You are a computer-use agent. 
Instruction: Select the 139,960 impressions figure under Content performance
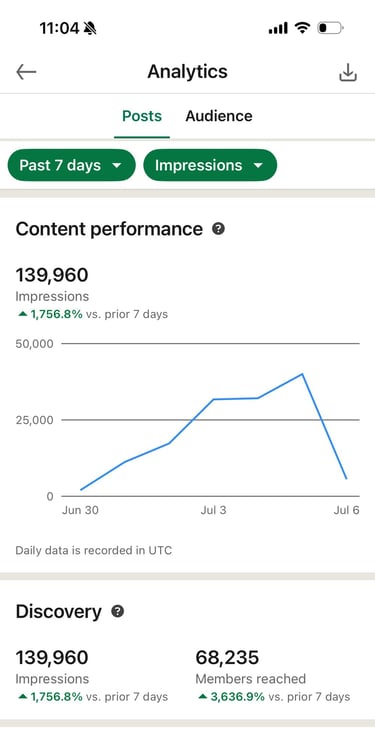(52, 275)
